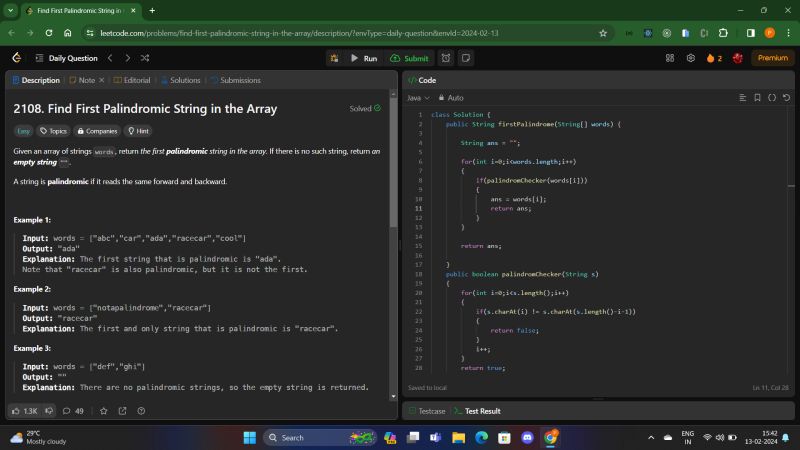Run the code
The width and height of the screenshot is (800, 450).
[364, 58]
